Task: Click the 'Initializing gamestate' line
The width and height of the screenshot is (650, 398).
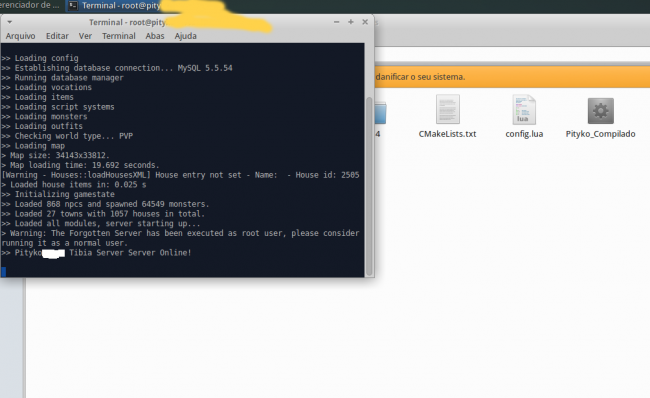Action: point(58,194)
